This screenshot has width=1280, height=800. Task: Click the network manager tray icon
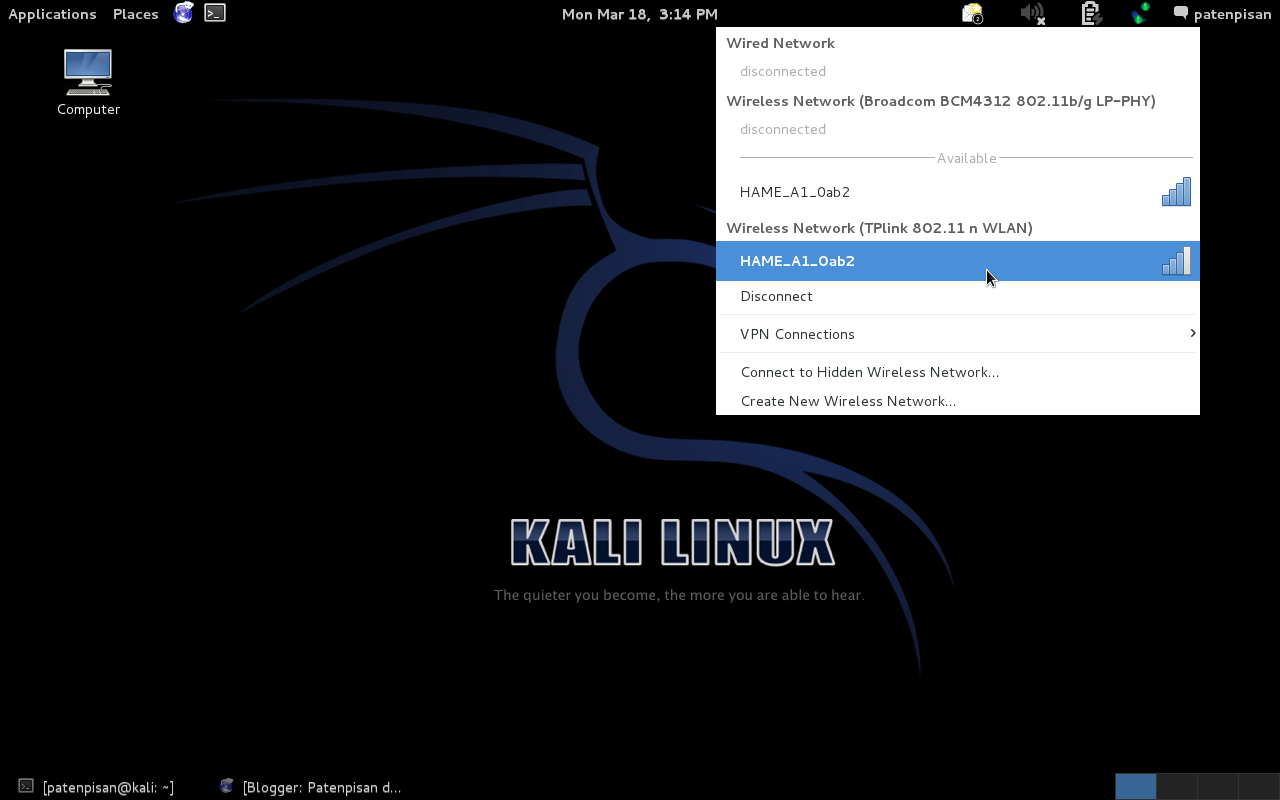(x=1140, y=13)
